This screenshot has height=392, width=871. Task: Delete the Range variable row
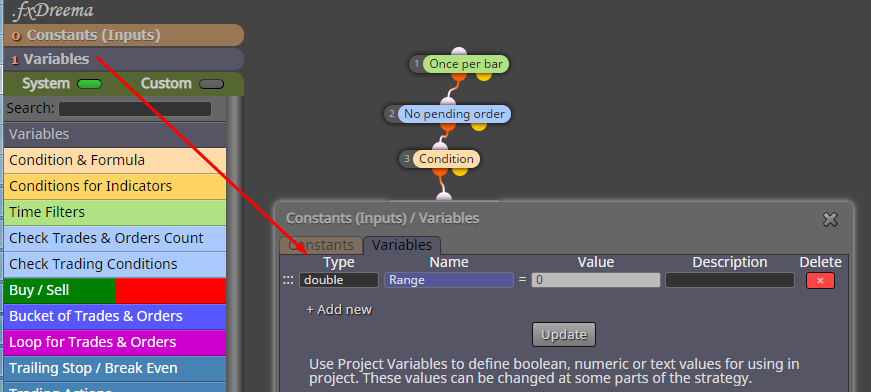point(820,280)
